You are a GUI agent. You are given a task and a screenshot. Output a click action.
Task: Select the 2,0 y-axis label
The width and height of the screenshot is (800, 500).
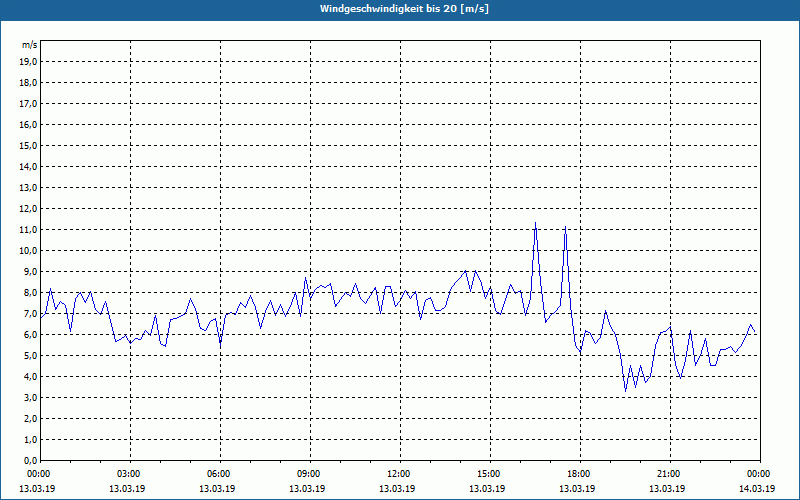pos(30,418)
